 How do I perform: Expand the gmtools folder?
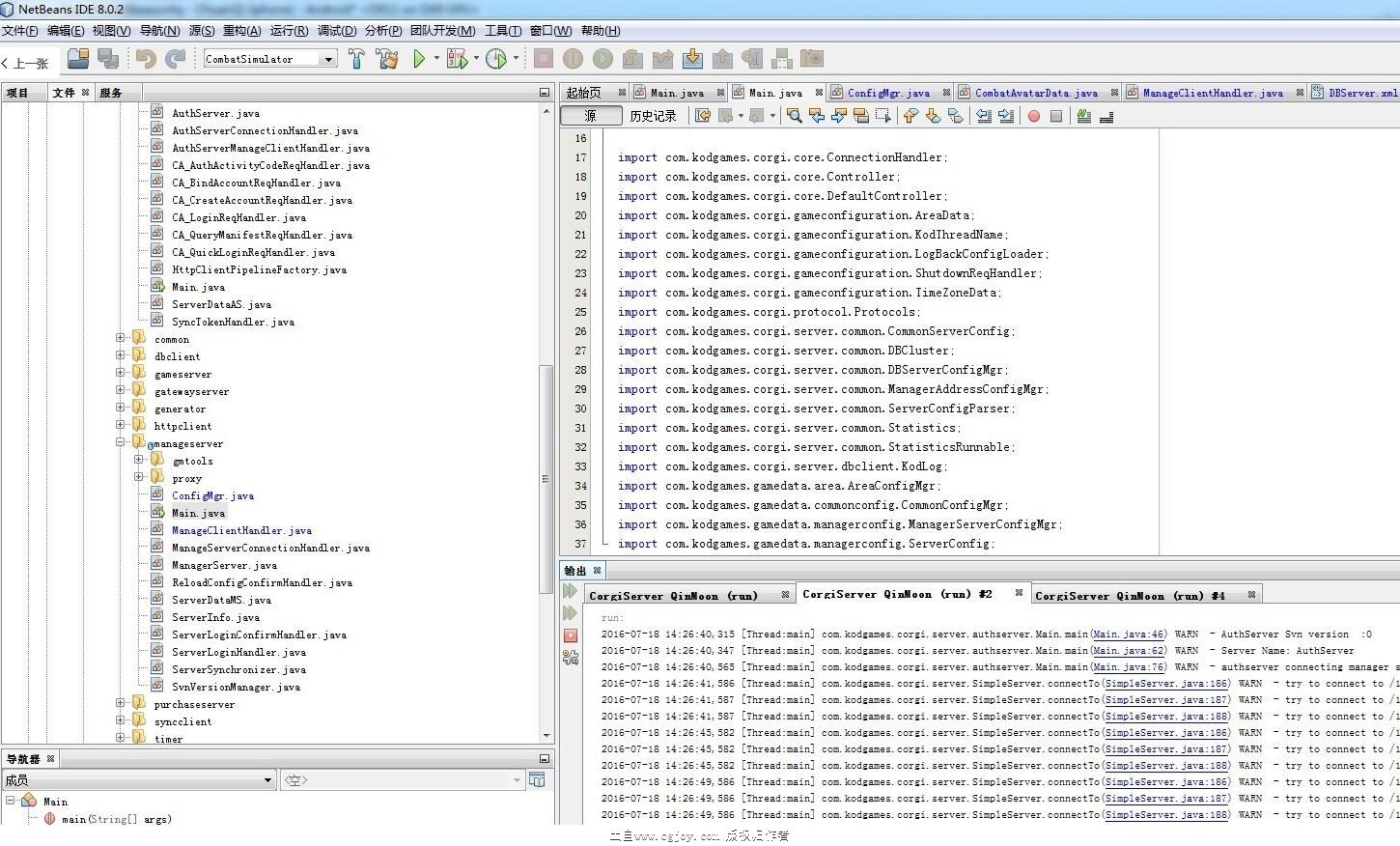coord(138,460)
